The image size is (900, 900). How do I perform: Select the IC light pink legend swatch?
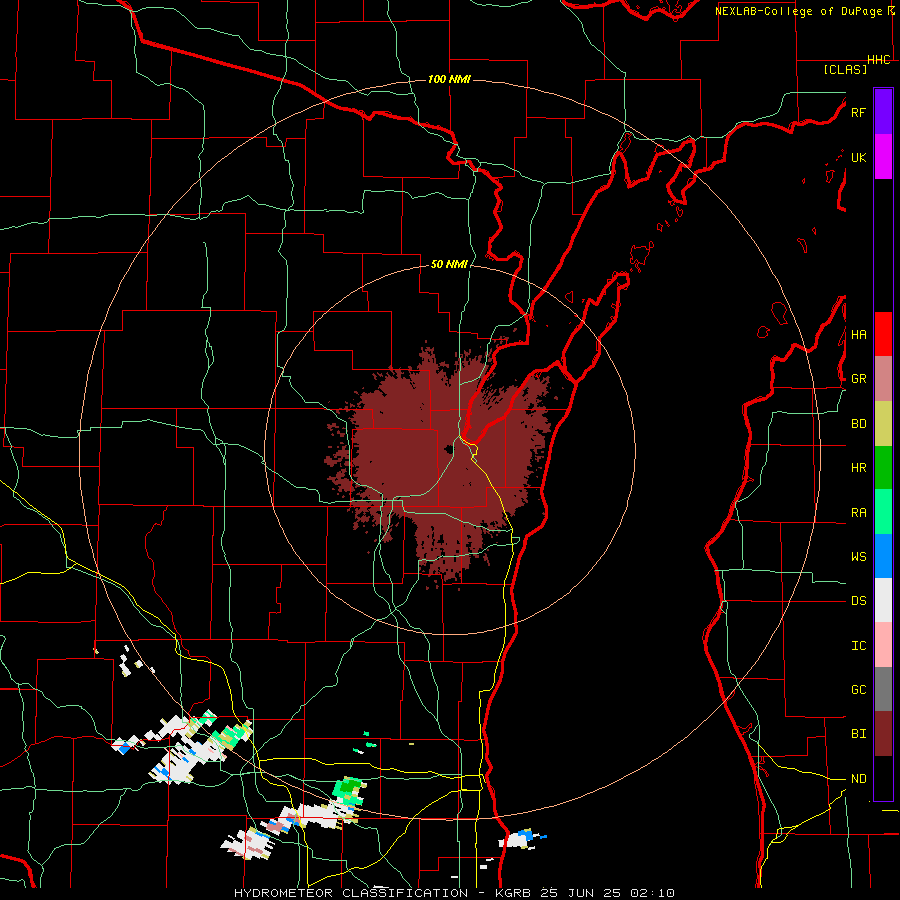click(x=883, y=645)
